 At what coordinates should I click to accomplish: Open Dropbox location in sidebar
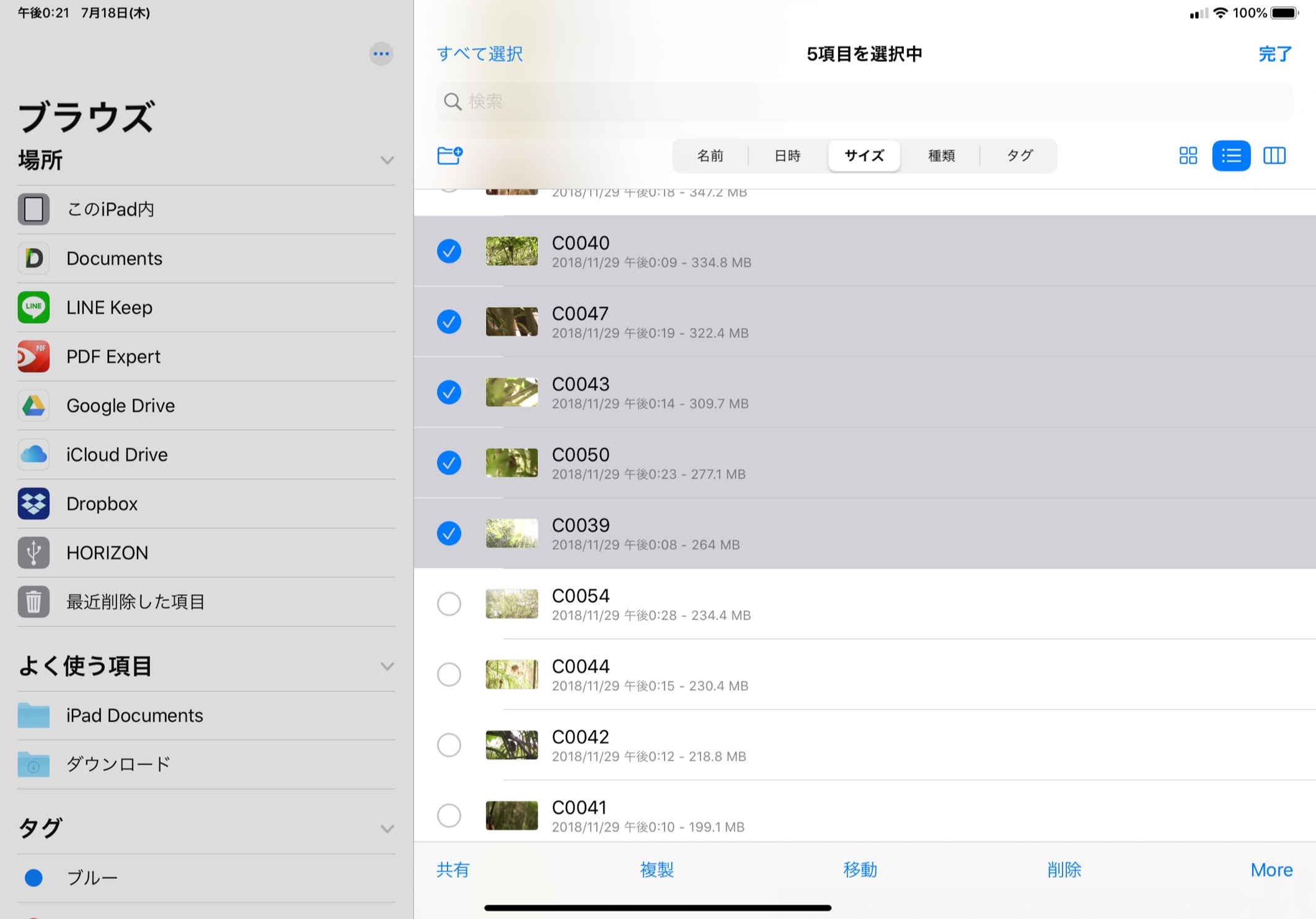point(102,504)
